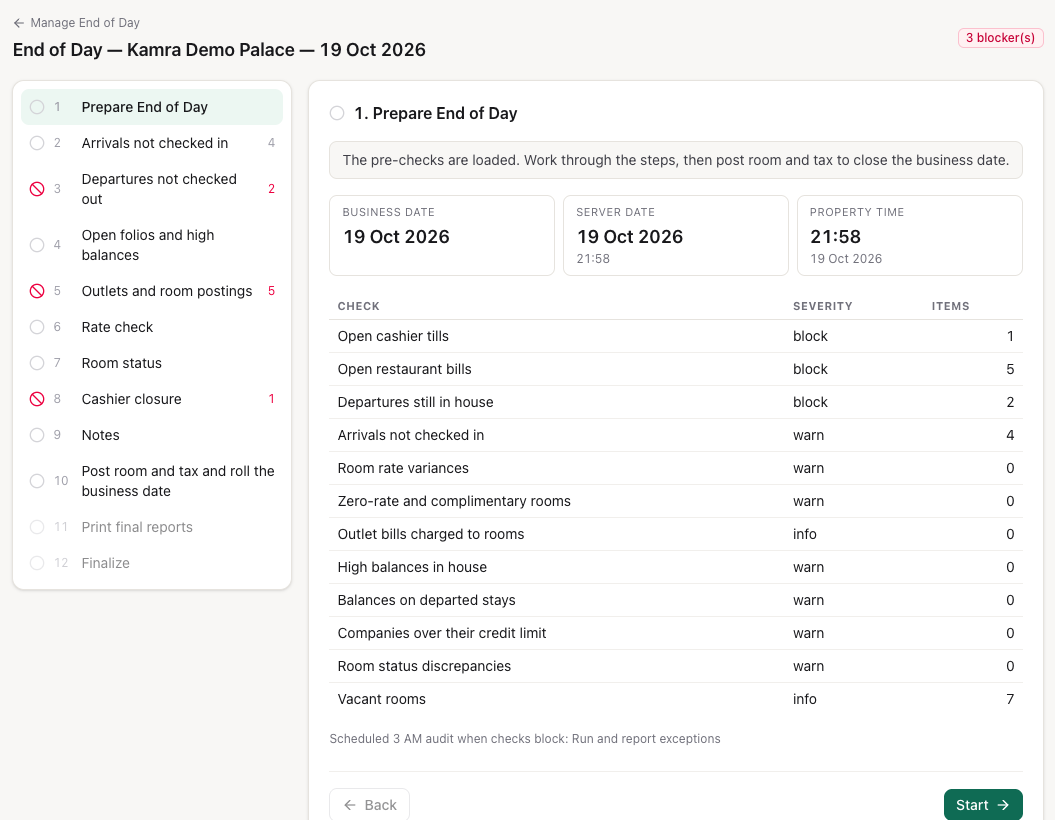Click the Start button
This screenshot has width=1055, height=820.
click(x=983, y=805)
